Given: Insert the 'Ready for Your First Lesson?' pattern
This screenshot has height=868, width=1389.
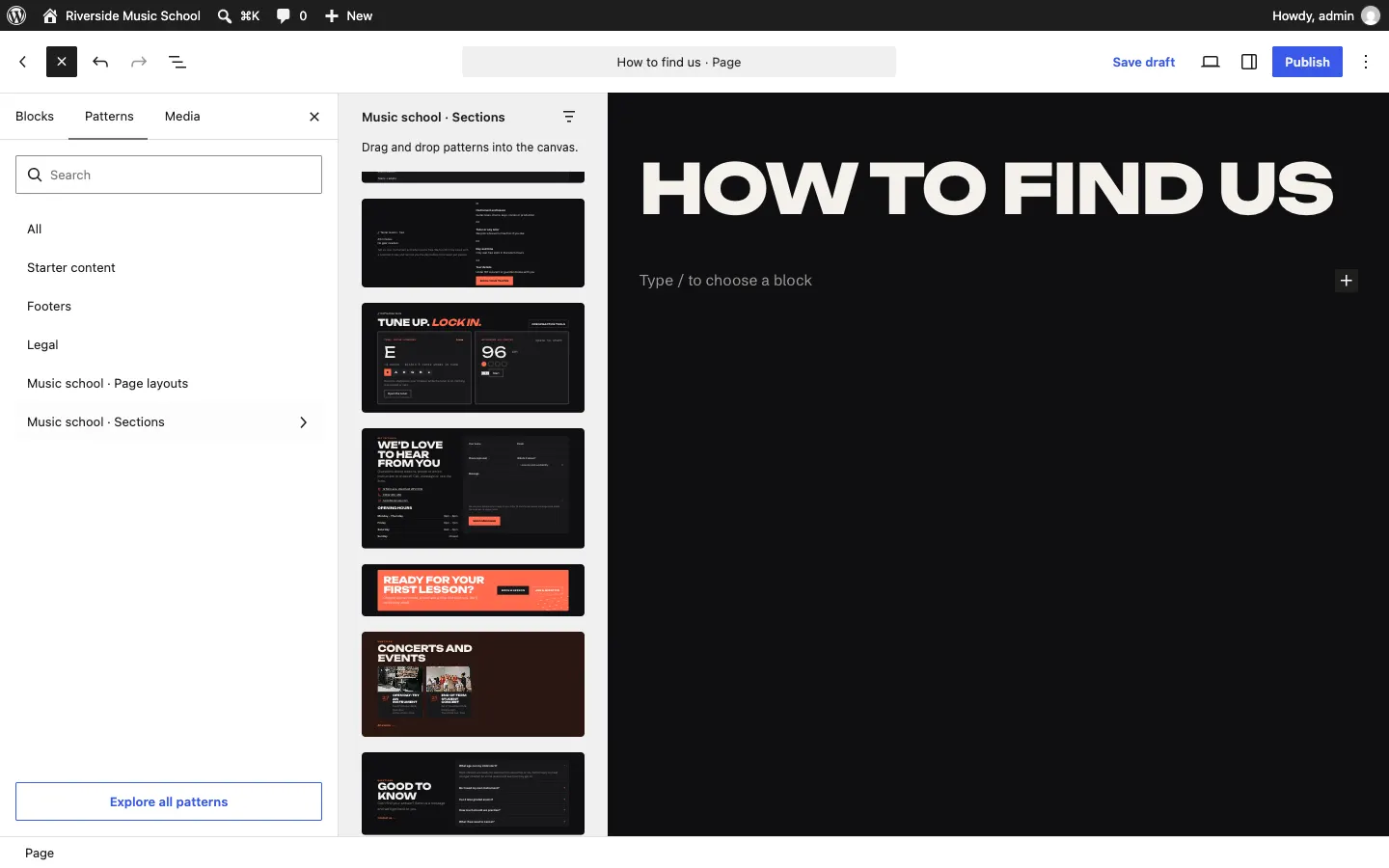Looking at the screenshot, I should coord(473,590).
